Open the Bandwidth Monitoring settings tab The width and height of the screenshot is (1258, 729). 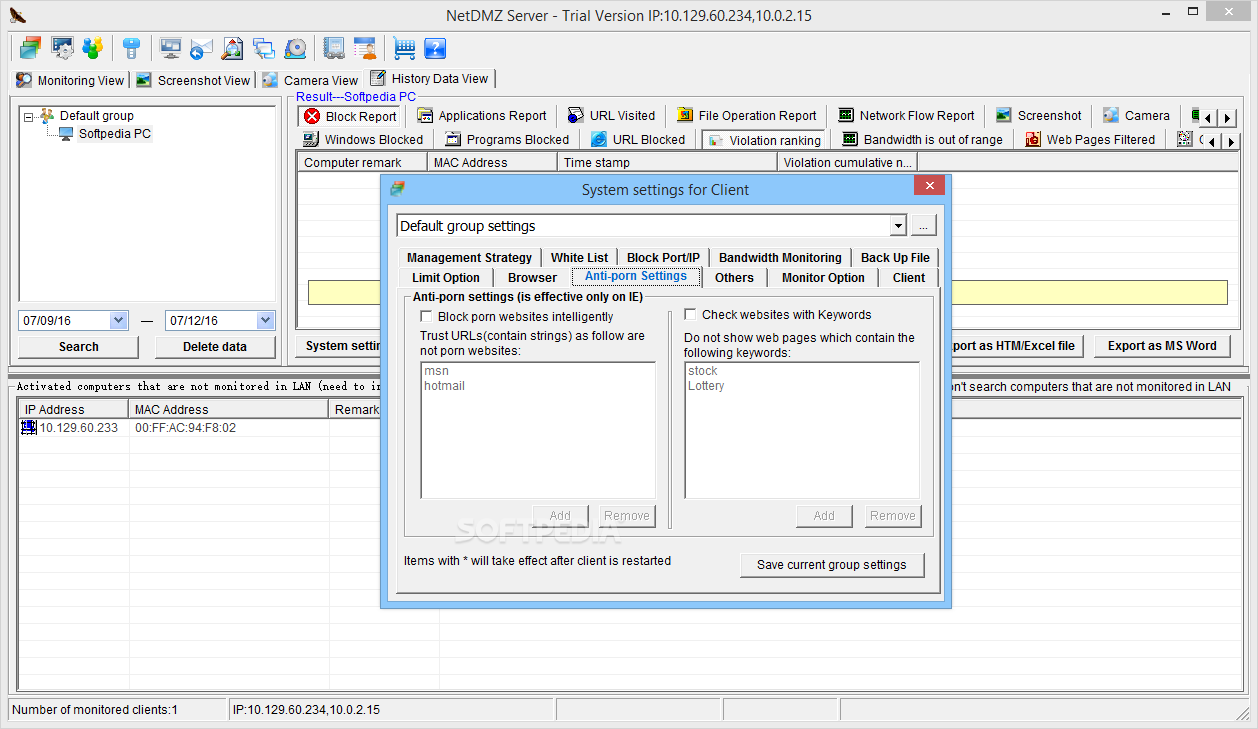[x=780, y=258]
